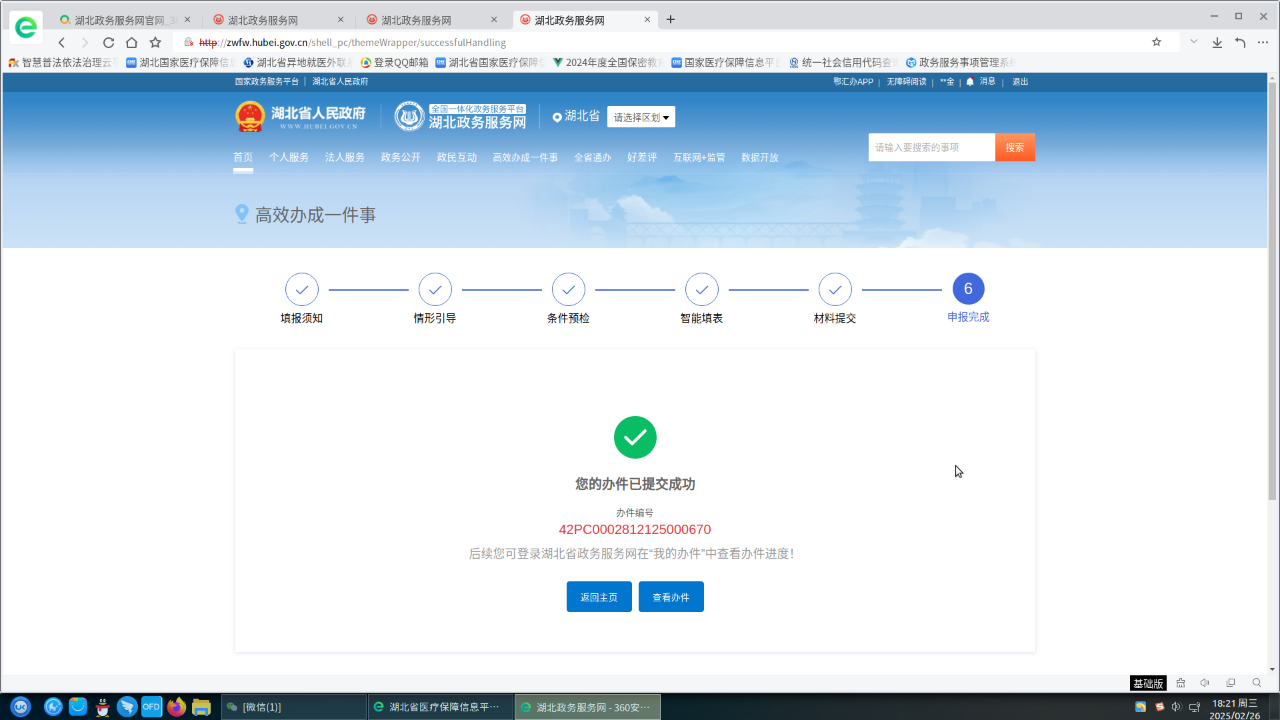Select the 高效办成一件事 nav item
1280x720 pixels.
point(525,158)
